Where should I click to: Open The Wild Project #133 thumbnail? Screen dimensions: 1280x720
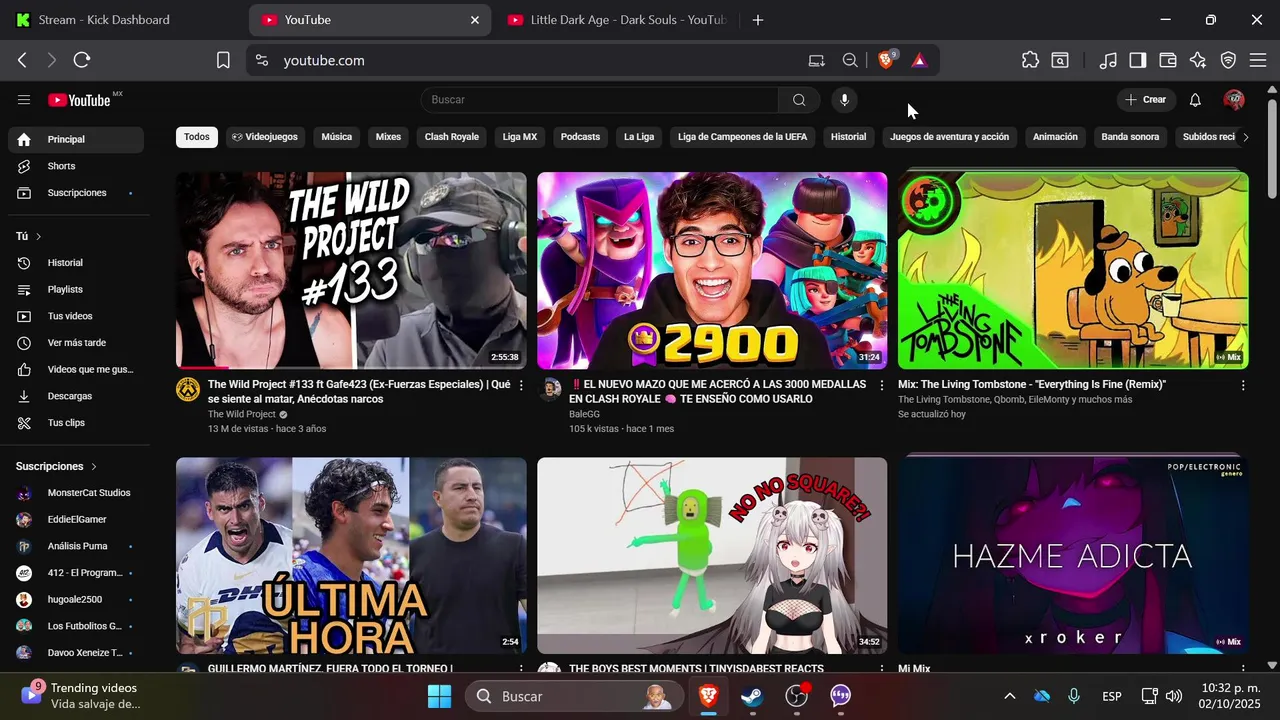(351, 270)
